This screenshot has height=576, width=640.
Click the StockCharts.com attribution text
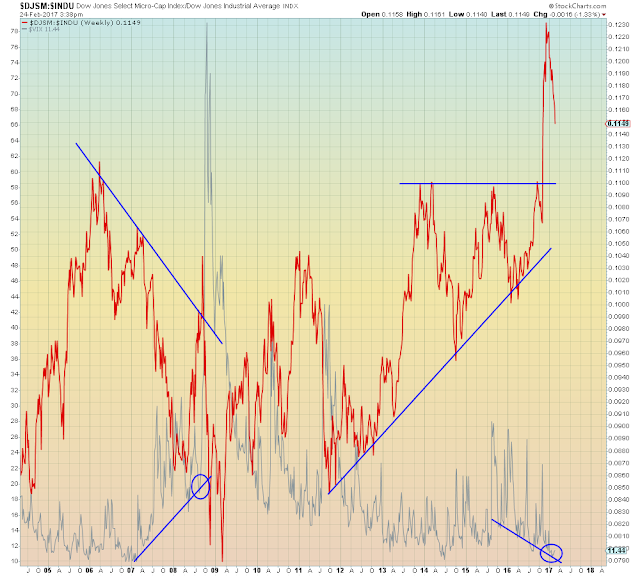tap(577, 6)
